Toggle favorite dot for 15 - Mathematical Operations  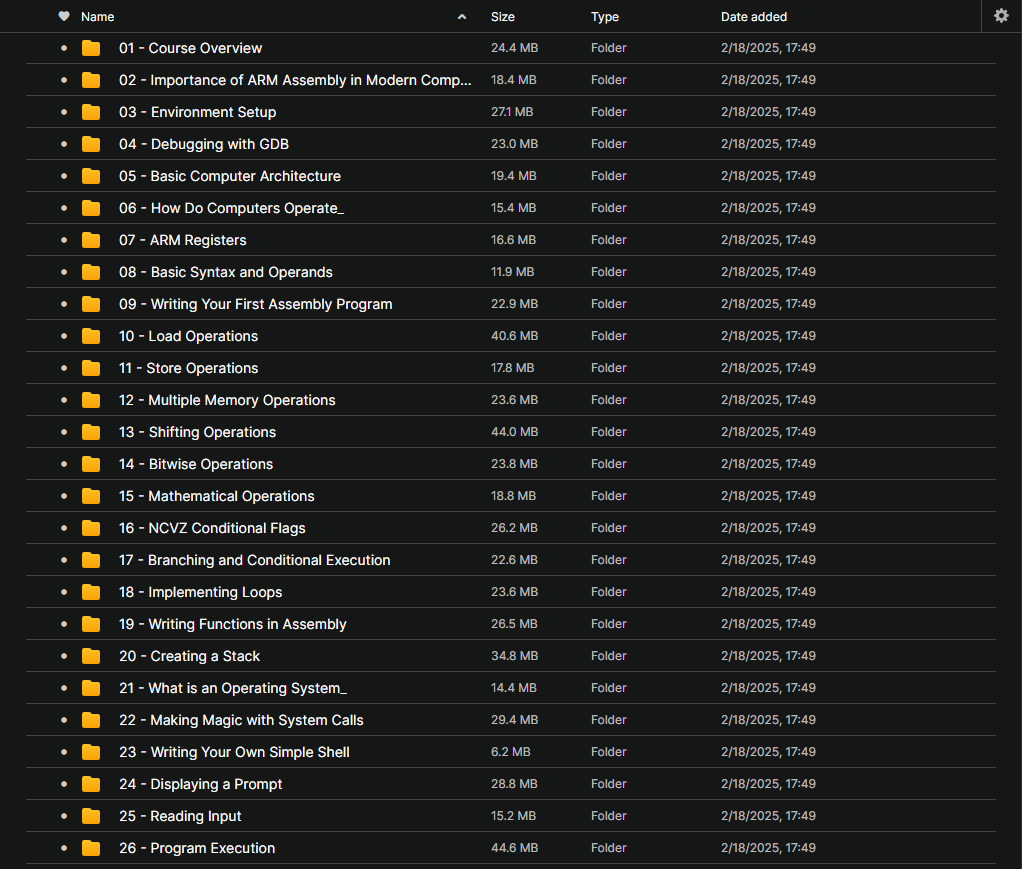click(x=64, y=496)
